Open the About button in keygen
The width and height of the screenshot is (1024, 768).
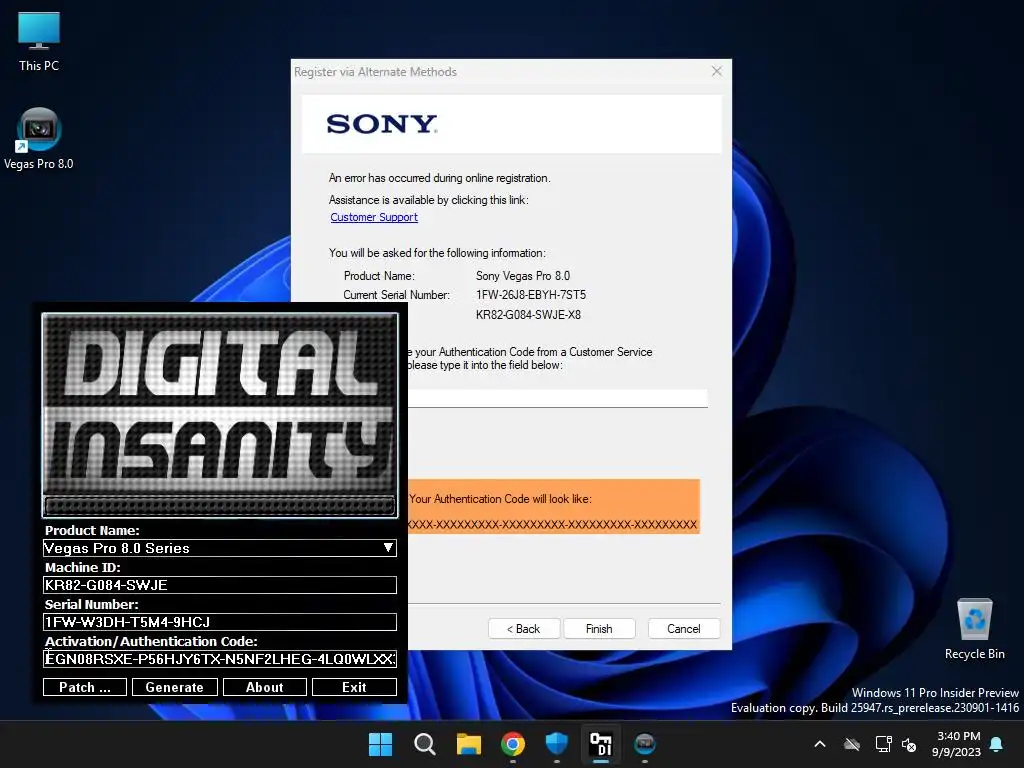(264, 687)
